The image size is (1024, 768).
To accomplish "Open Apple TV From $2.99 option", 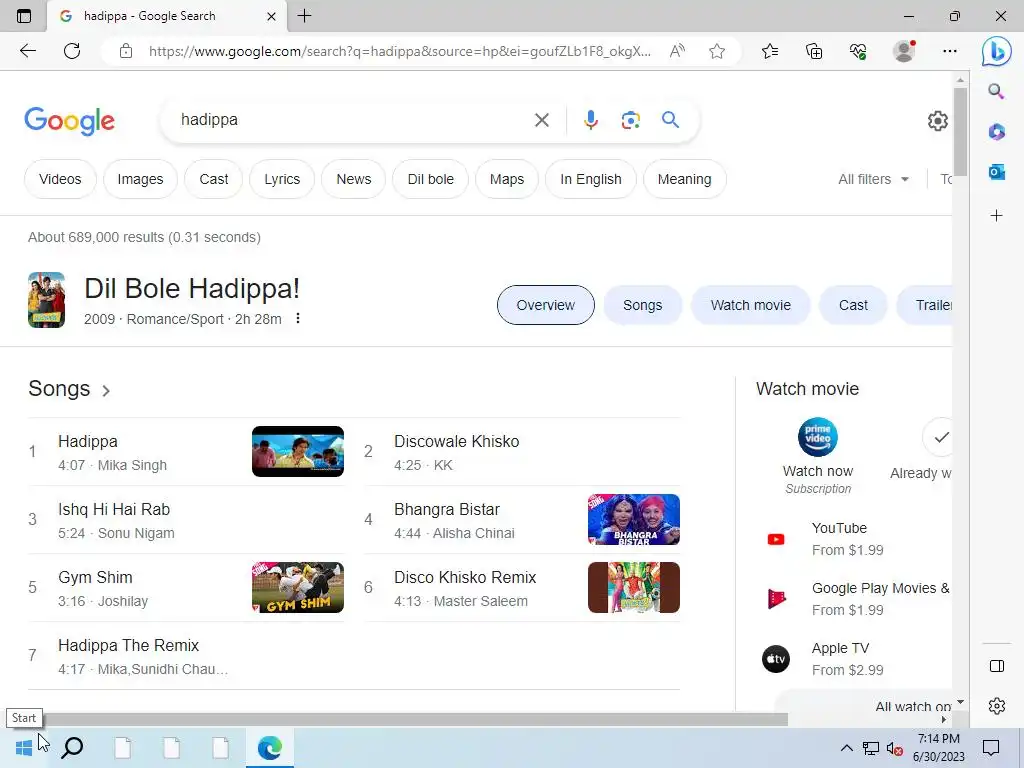I will 848,659.
